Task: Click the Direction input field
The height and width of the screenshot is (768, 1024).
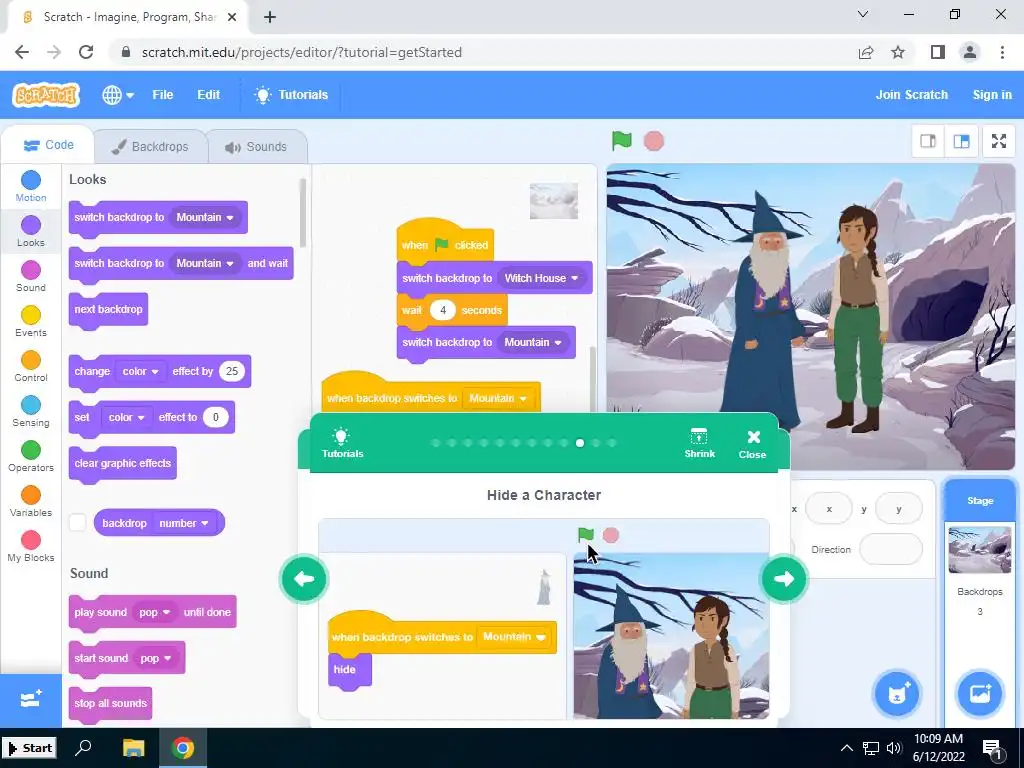Action: 891,549
